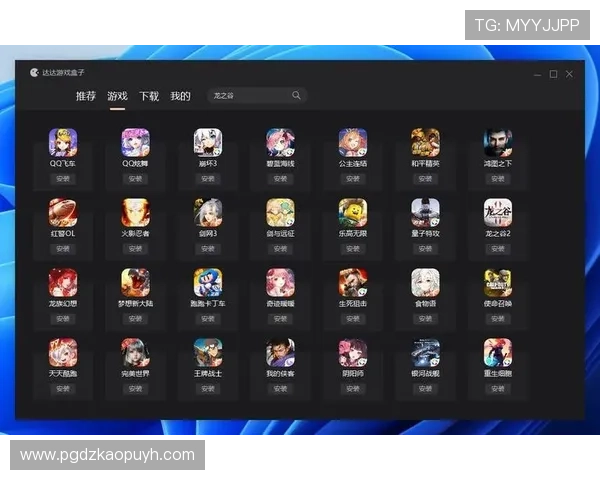
Task: Open the QQ飞车 game icon
Action: click(x=63, y=142)
